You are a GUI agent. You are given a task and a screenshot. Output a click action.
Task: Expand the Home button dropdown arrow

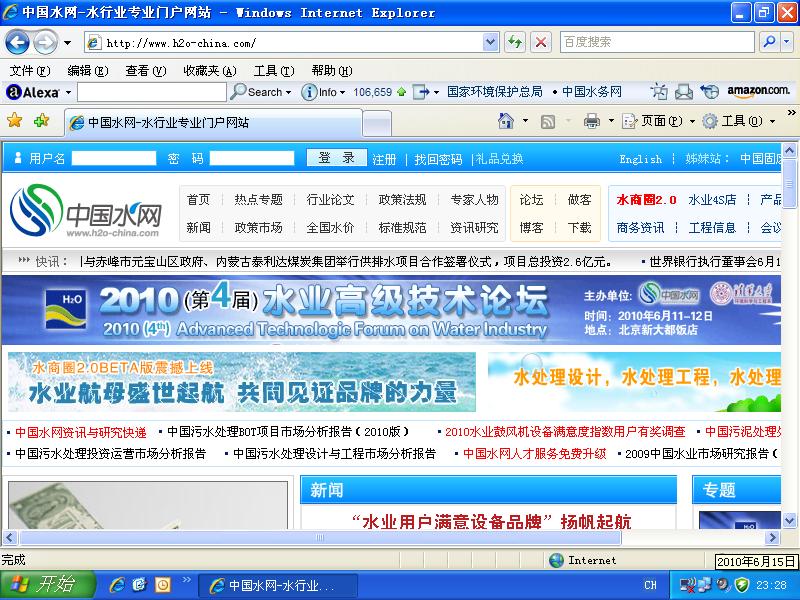click(x=525, y=121)
